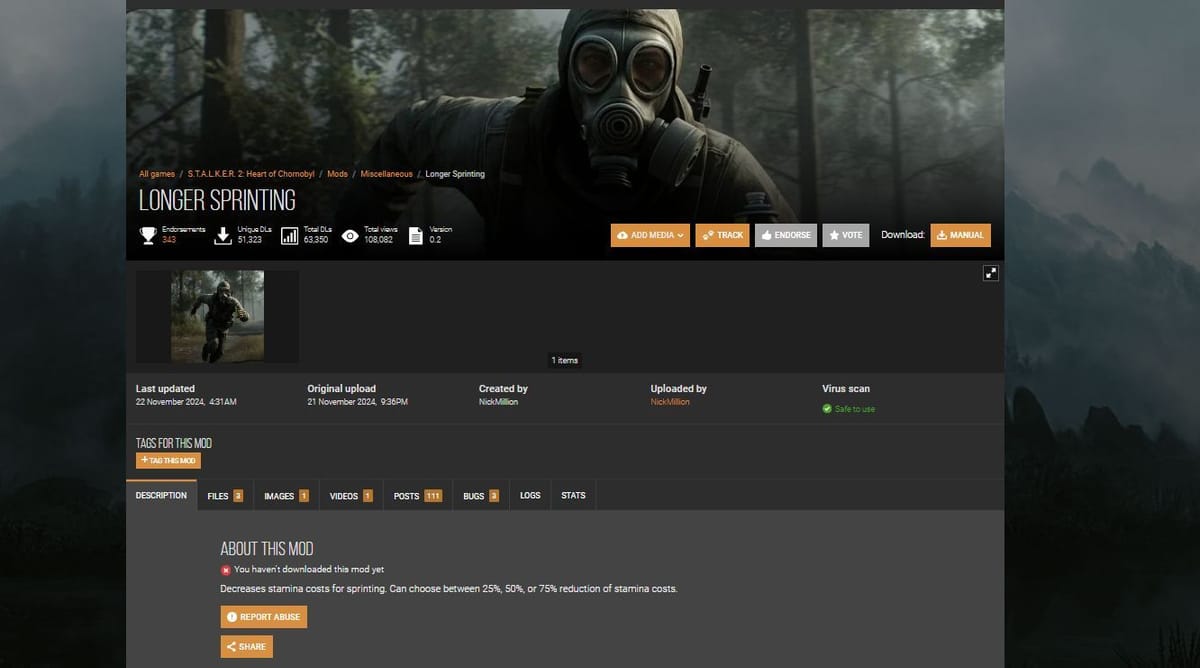Screen dimensions: 1200x668
Task: Open the POSTS tab
Action: [x=416, y=494]
